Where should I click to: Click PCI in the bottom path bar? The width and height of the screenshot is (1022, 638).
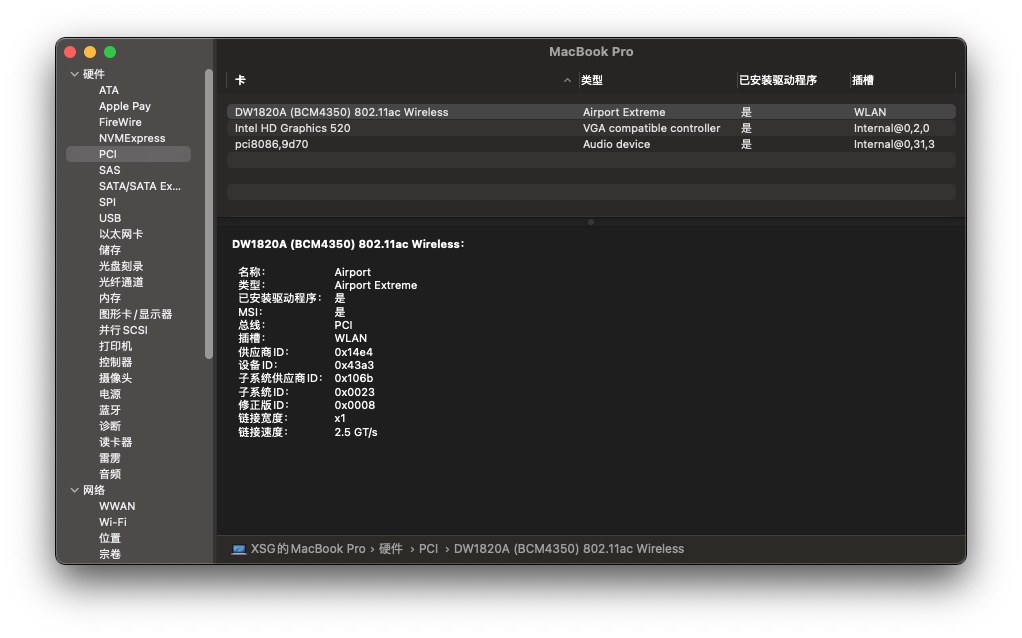[428, 549]
